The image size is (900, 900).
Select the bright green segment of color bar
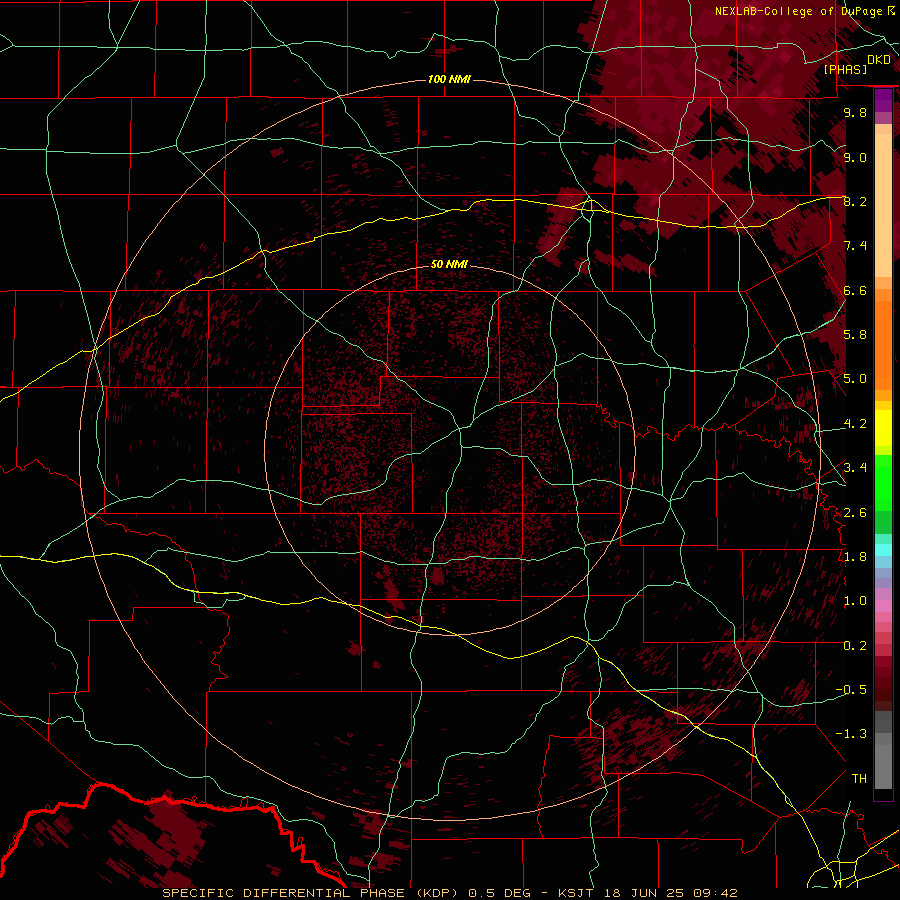point(883,482)
